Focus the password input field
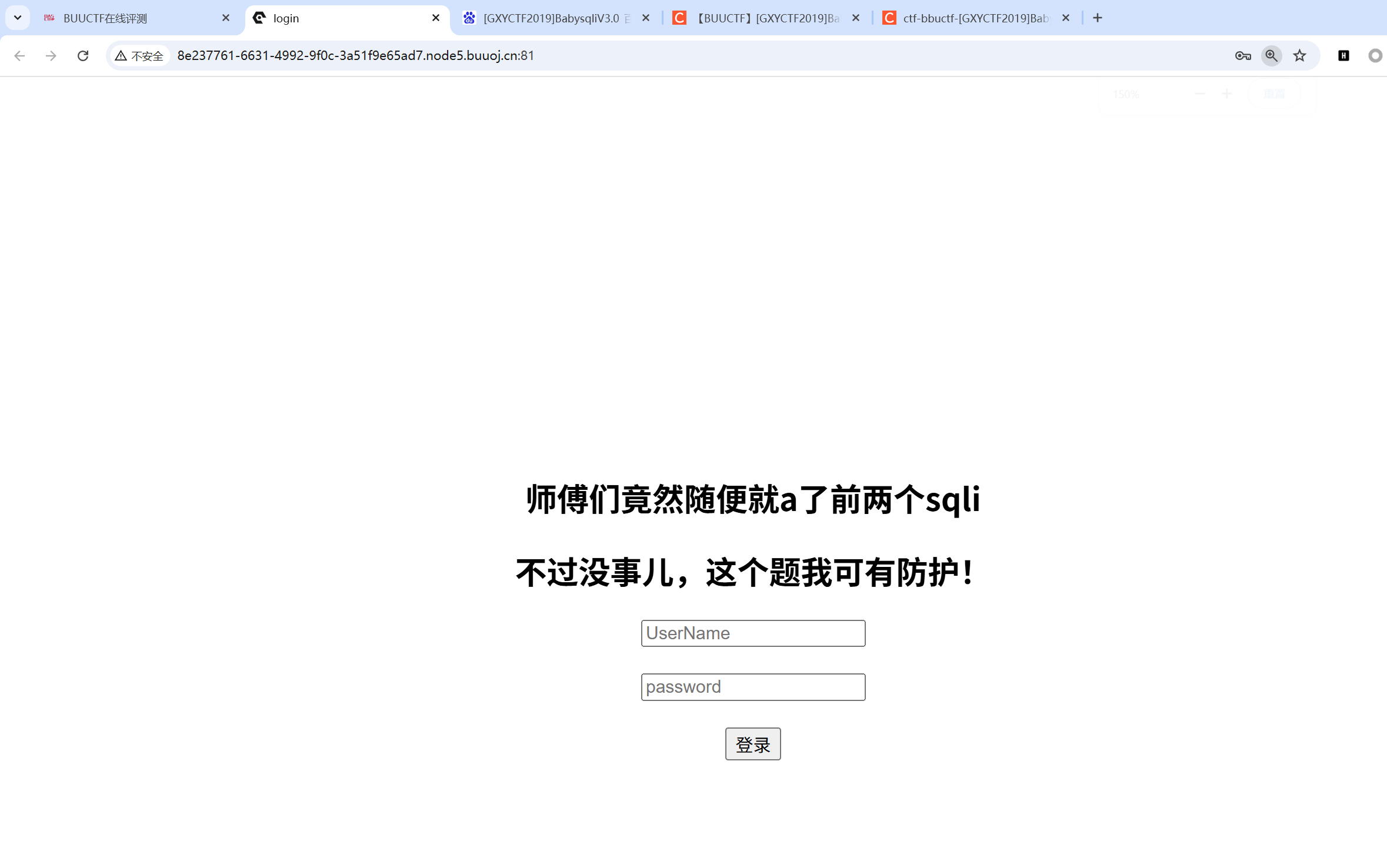The height and width of the screenshot is (868, 1387). 752,686
